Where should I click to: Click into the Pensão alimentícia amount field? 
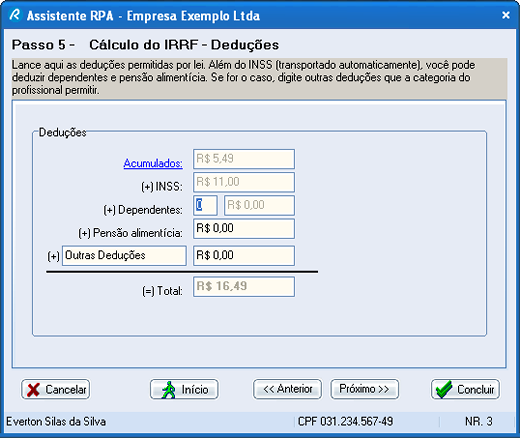(x=244, y=229)
